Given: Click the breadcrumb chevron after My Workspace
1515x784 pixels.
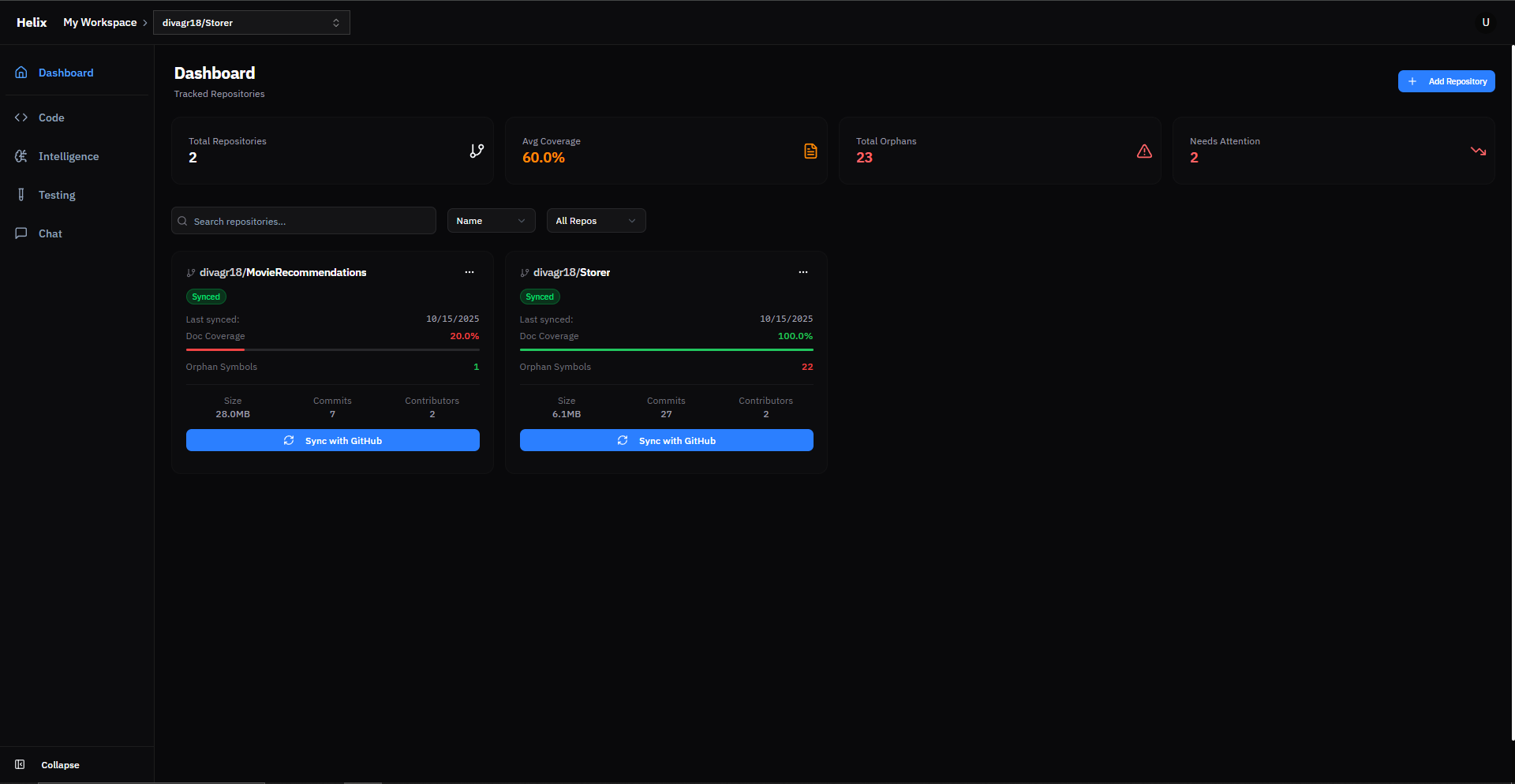Looking at the screenshot, I should pos(145,23).
